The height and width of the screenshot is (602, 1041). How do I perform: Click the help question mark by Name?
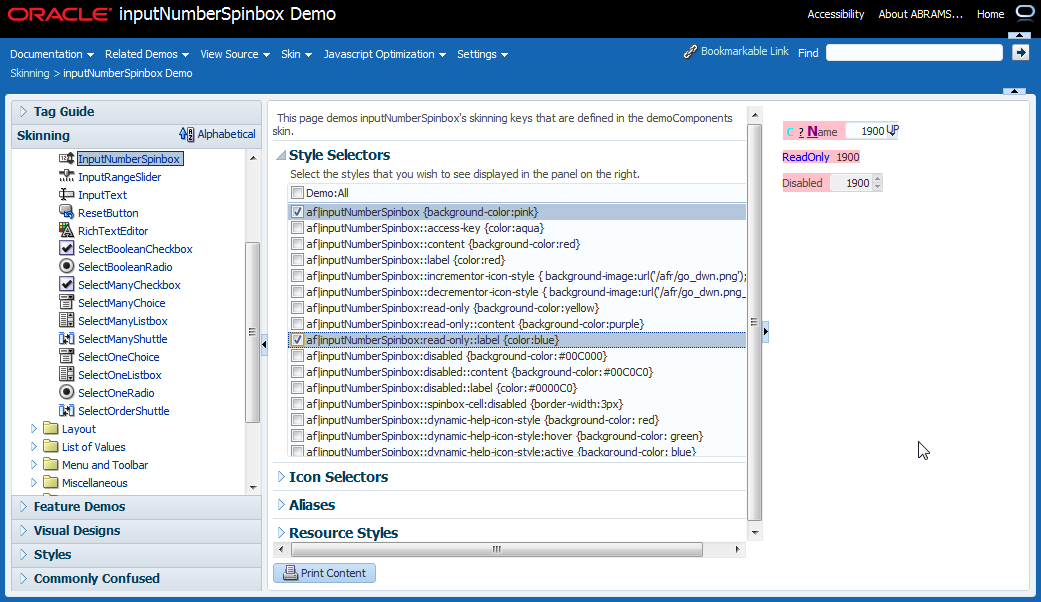(x=801, y=131)
